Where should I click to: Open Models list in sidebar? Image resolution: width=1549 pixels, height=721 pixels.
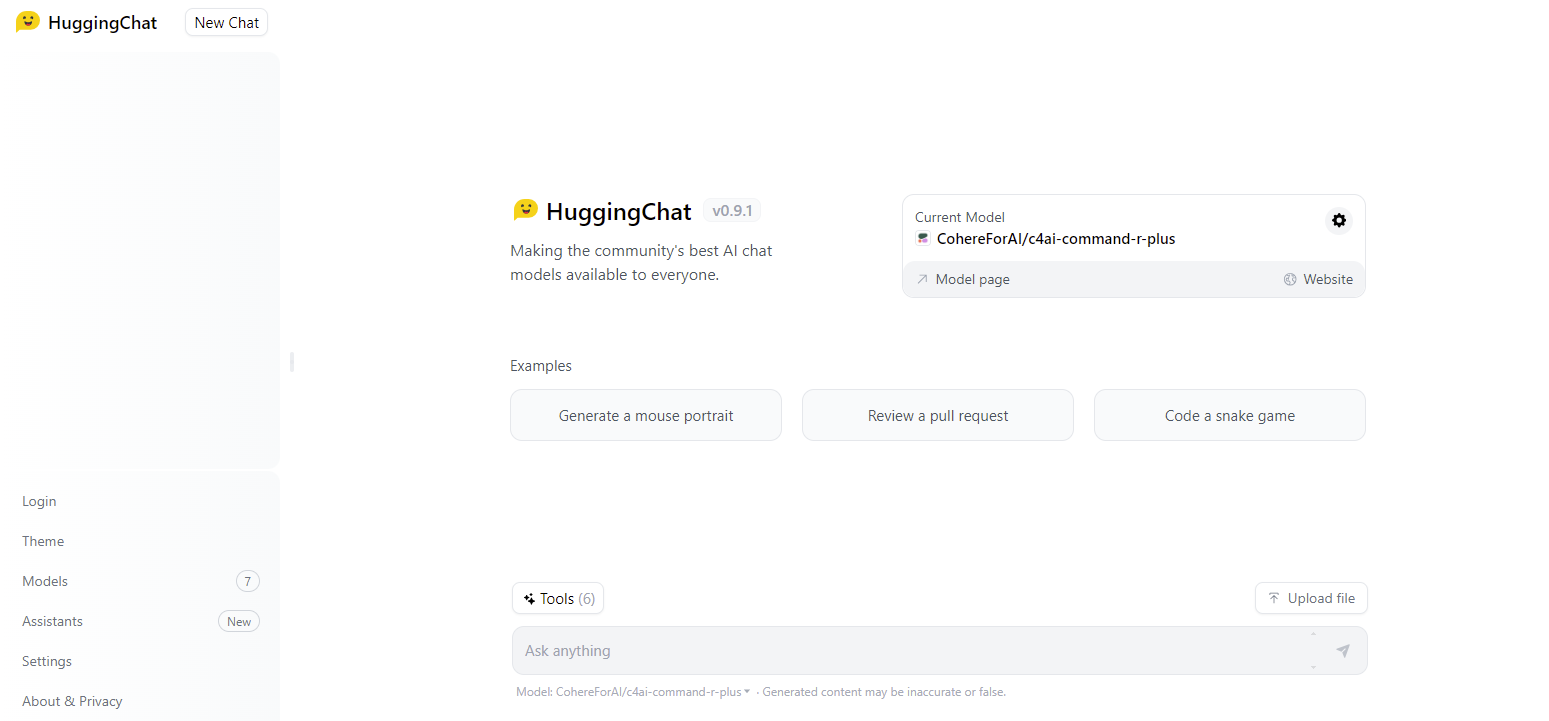[x=141, y=581]
